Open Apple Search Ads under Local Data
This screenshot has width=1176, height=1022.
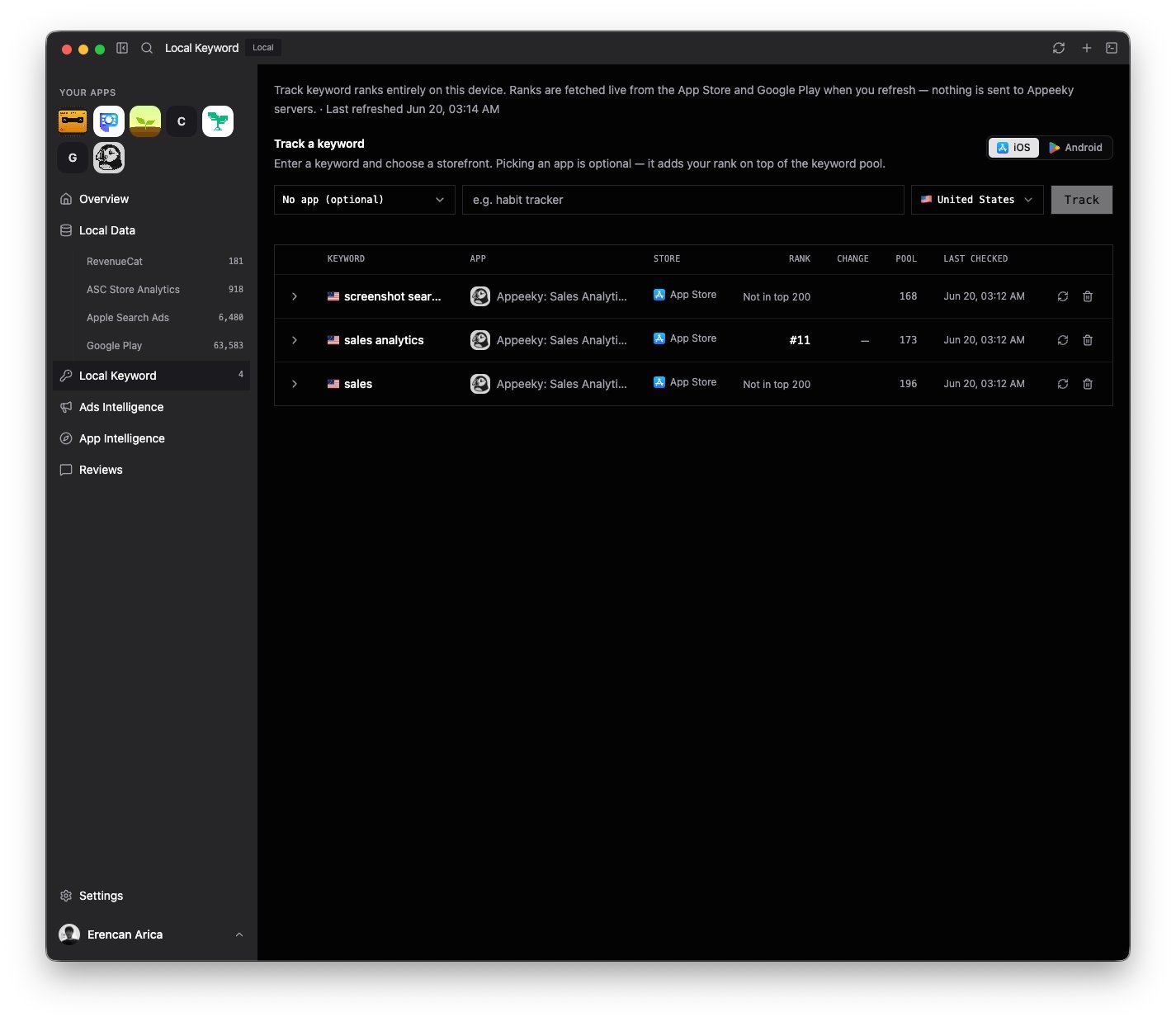(163, 318)
